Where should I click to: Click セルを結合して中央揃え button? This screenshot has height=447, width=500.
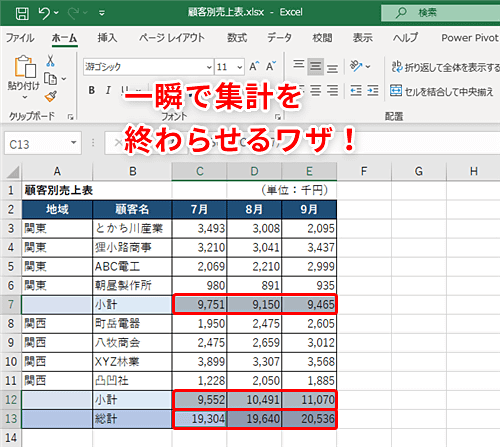[x=442, y=91]
